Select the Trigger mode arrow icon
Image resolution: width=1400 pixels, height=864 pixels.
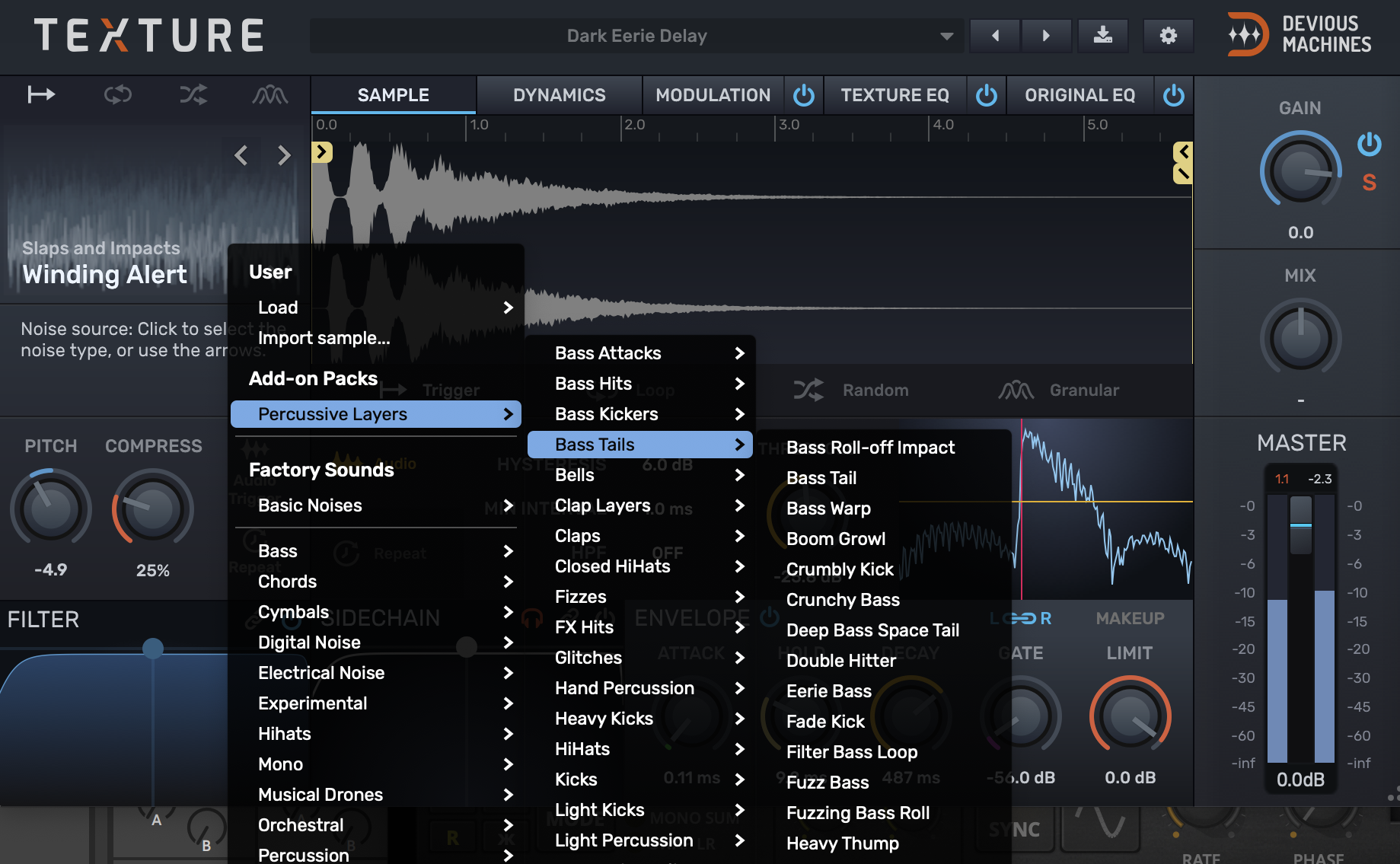(x=41, y=94)
